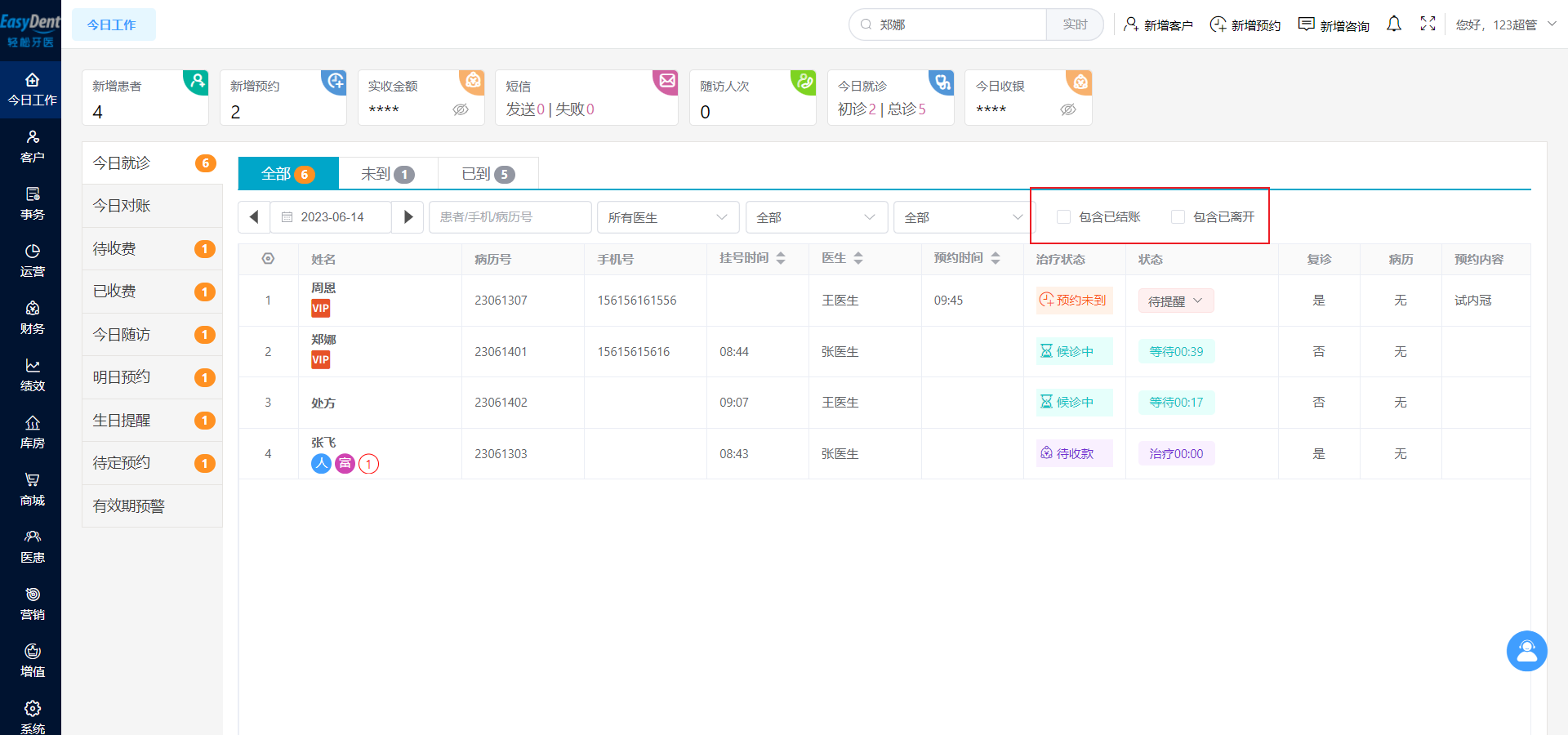This screenshot has height=735, width=1568.
Task: Open 明日预约 list item
Action: pyautogui.click(x=152, y=377)
